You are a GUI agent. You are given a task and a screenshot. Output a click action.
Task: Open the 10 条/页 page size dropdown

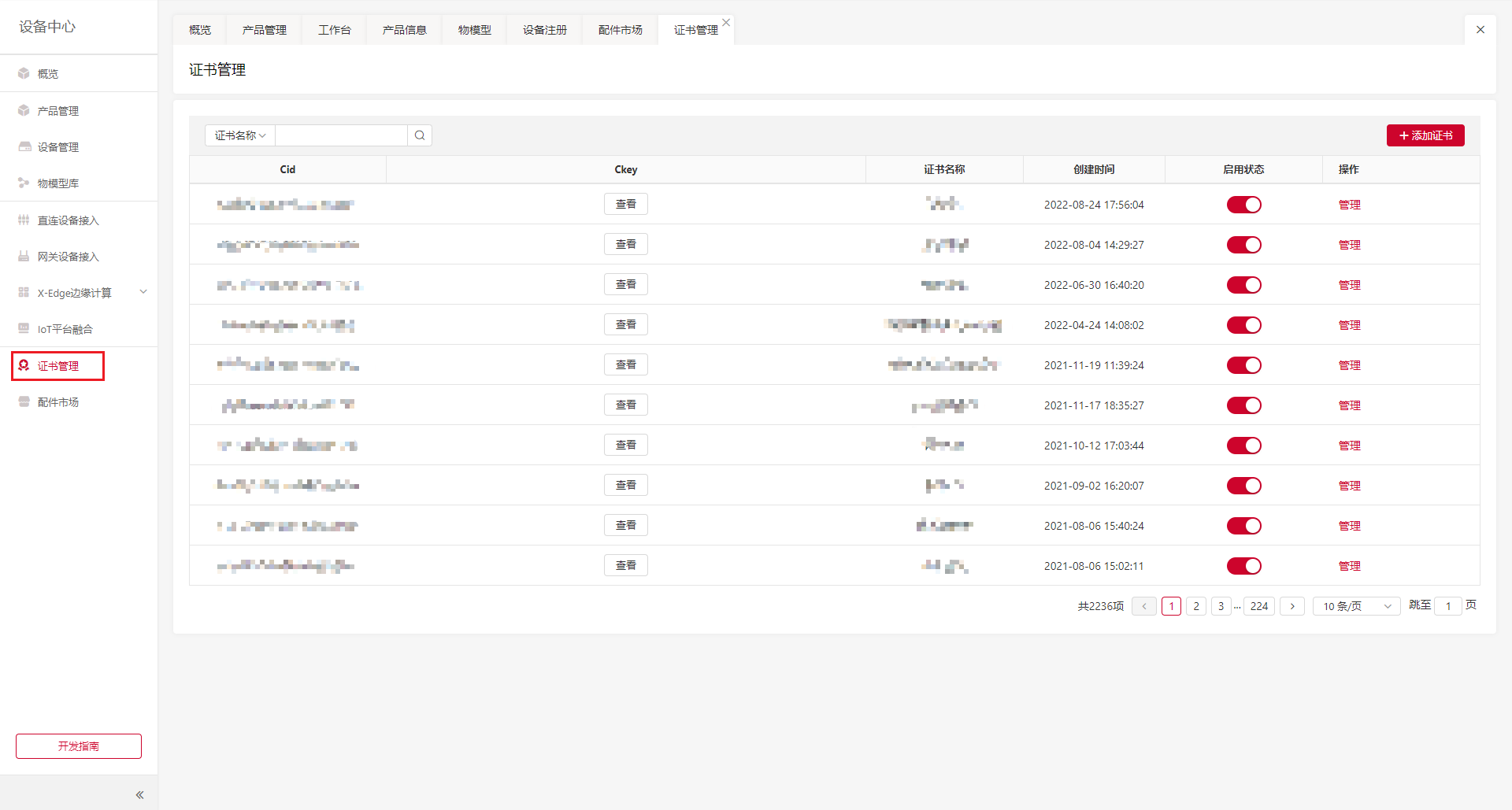pyautogui.click(x=1356, y=606)
